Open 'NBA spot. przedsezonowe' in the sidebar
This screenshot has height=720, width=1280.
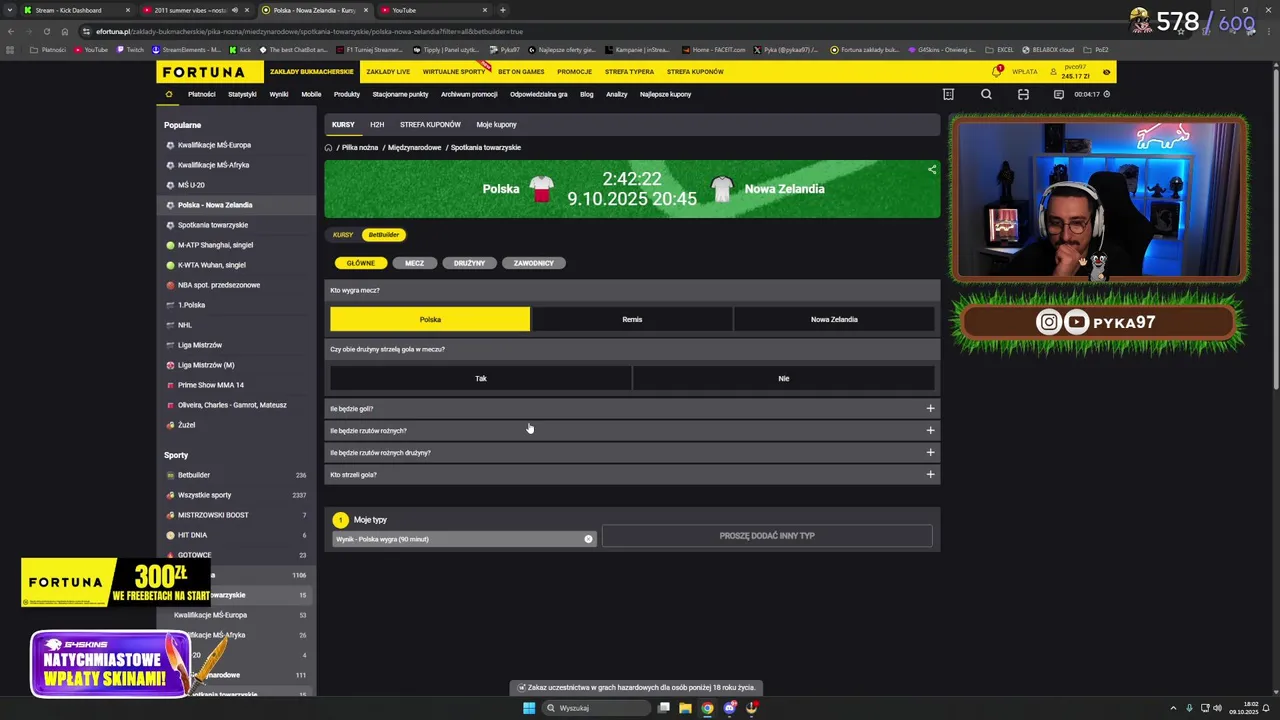pyautogui.click(x=219, y=285)
